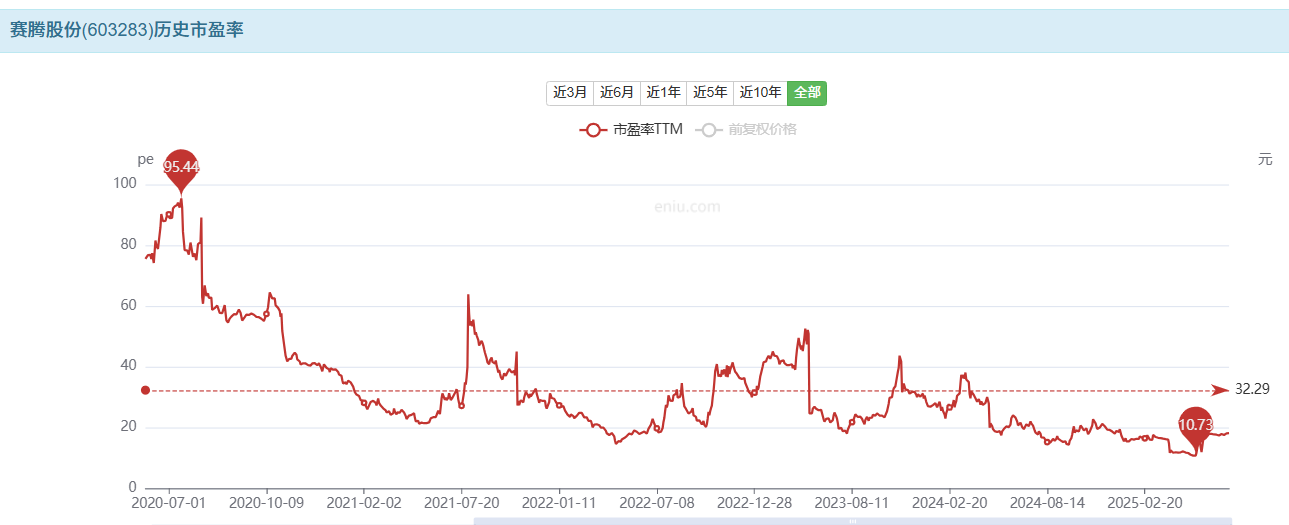The image size is (1289, 525).
Task: Click the 2022-01-11 x-axis date label
Action: [559, 502]
